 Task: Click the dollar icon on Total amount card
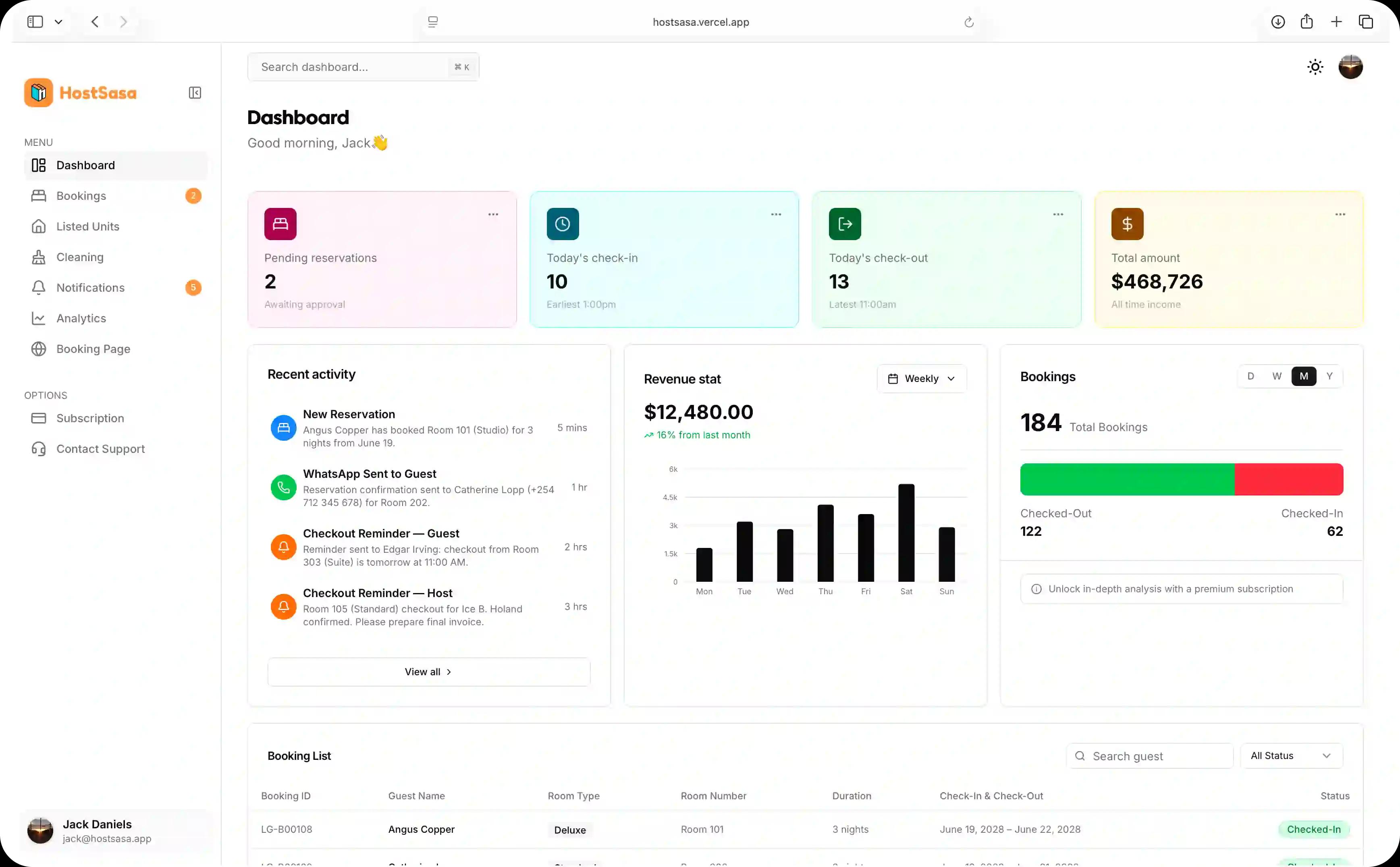(x=1127, y=224)
